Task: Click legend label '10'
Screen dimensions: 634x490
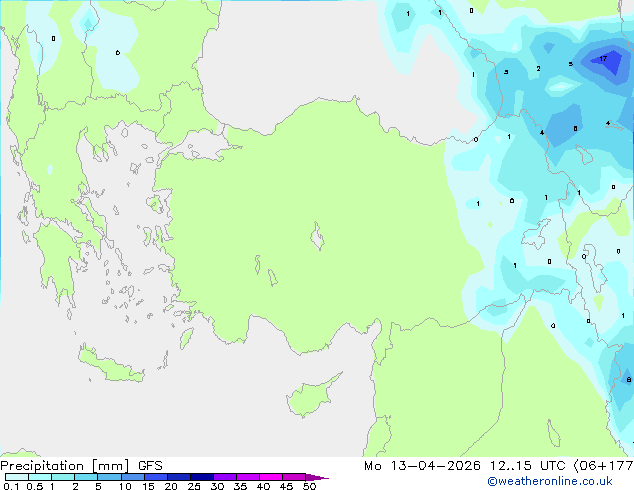Action: [x=125, y=486]
